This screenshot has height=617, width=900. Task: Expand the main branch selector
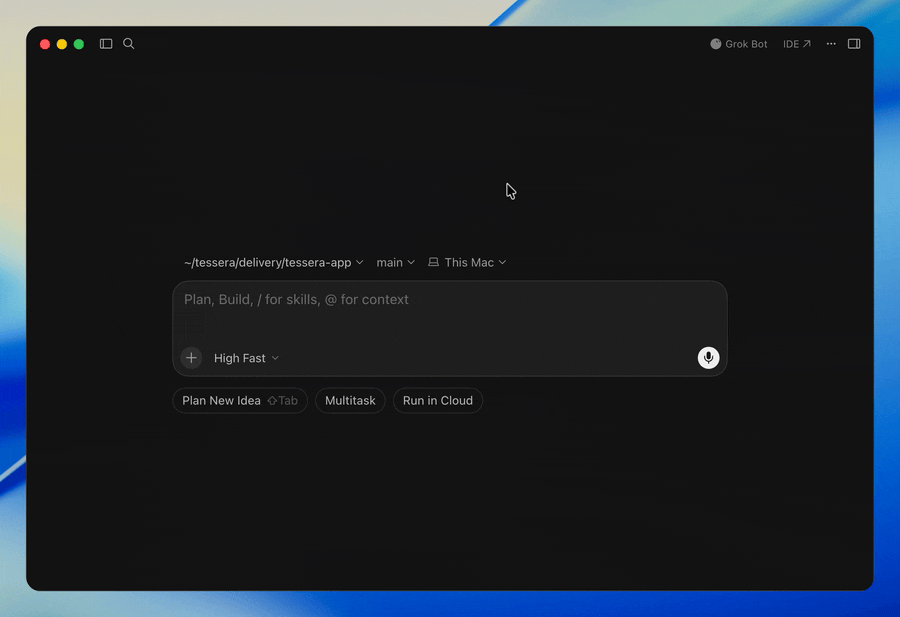(395, 262)
